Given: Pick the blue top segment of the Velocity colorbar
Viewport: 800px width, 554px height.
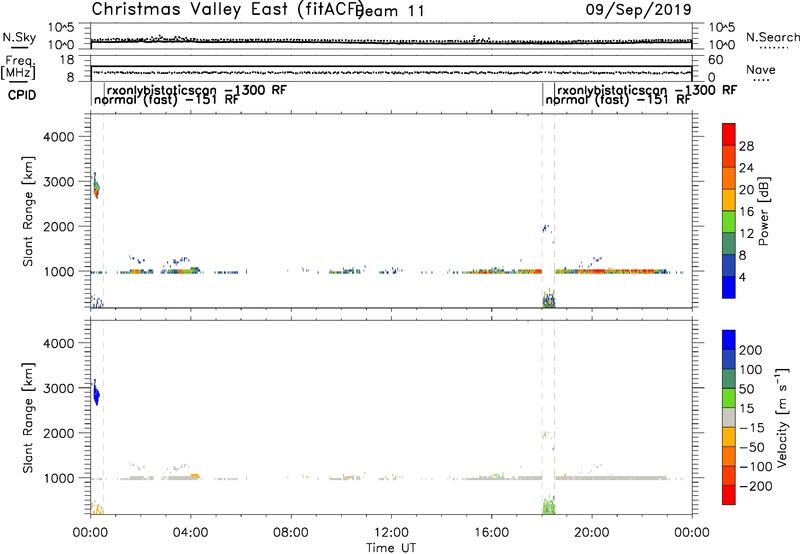Looking at the screenshot, I should point(729,340).
